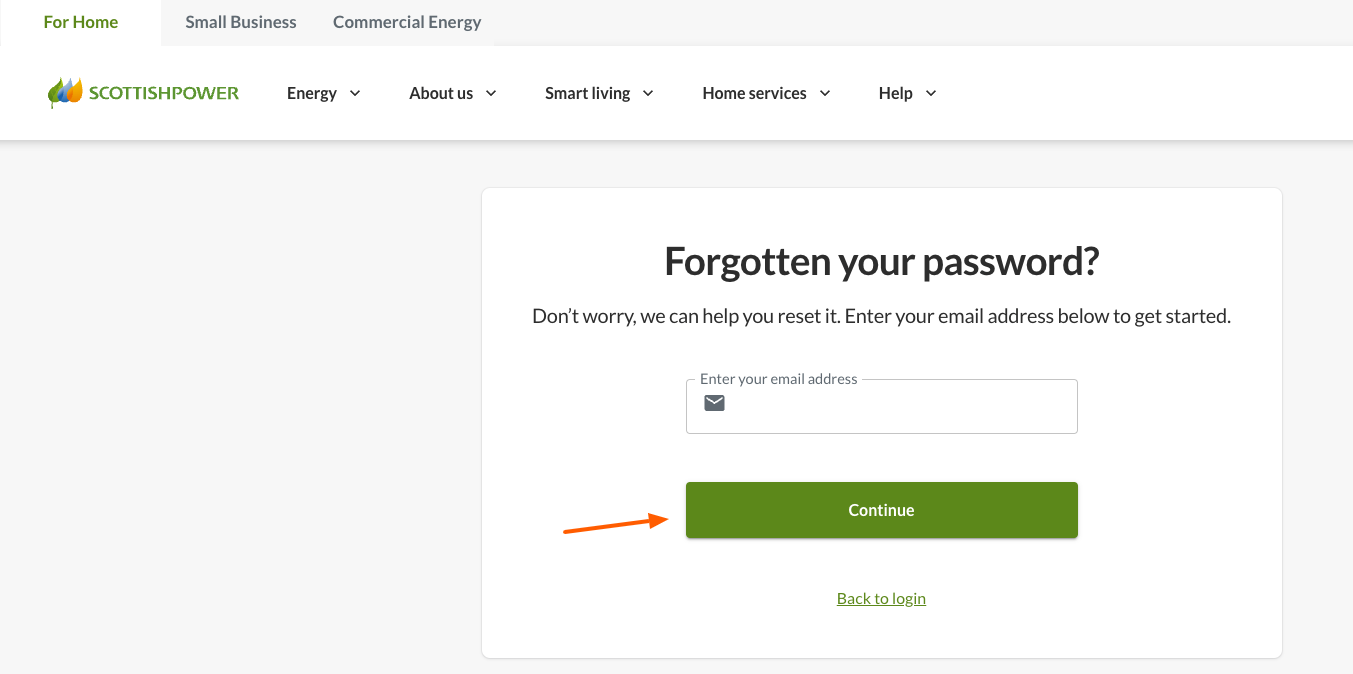Viewport: 1353px width, 674px height.
Task: Switch to the Commercial Energy tab
Action: coord(407,21)
